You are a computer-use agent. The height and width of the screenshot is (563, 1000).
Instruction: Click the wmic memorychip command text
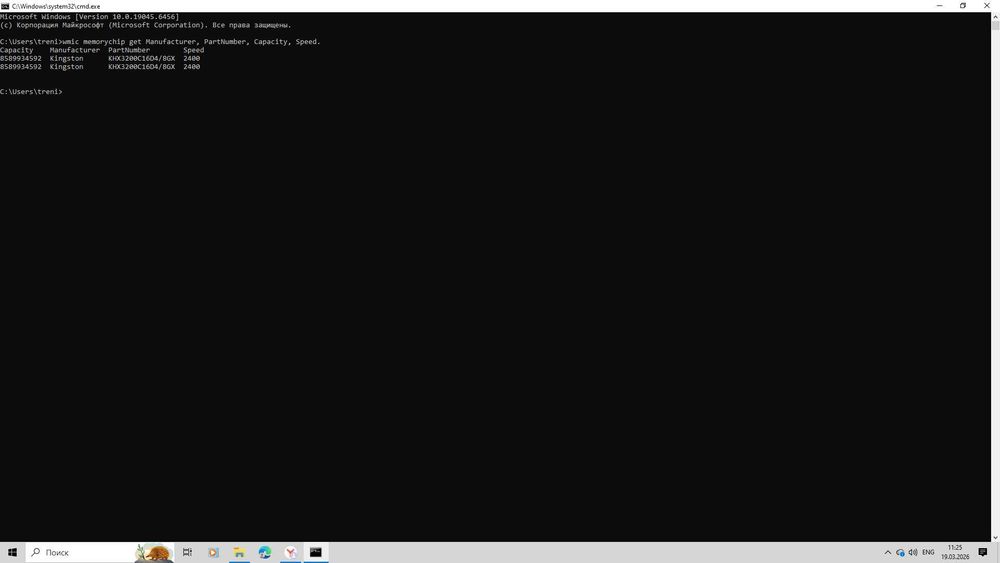pyautogui.click(x=191, y=41)
